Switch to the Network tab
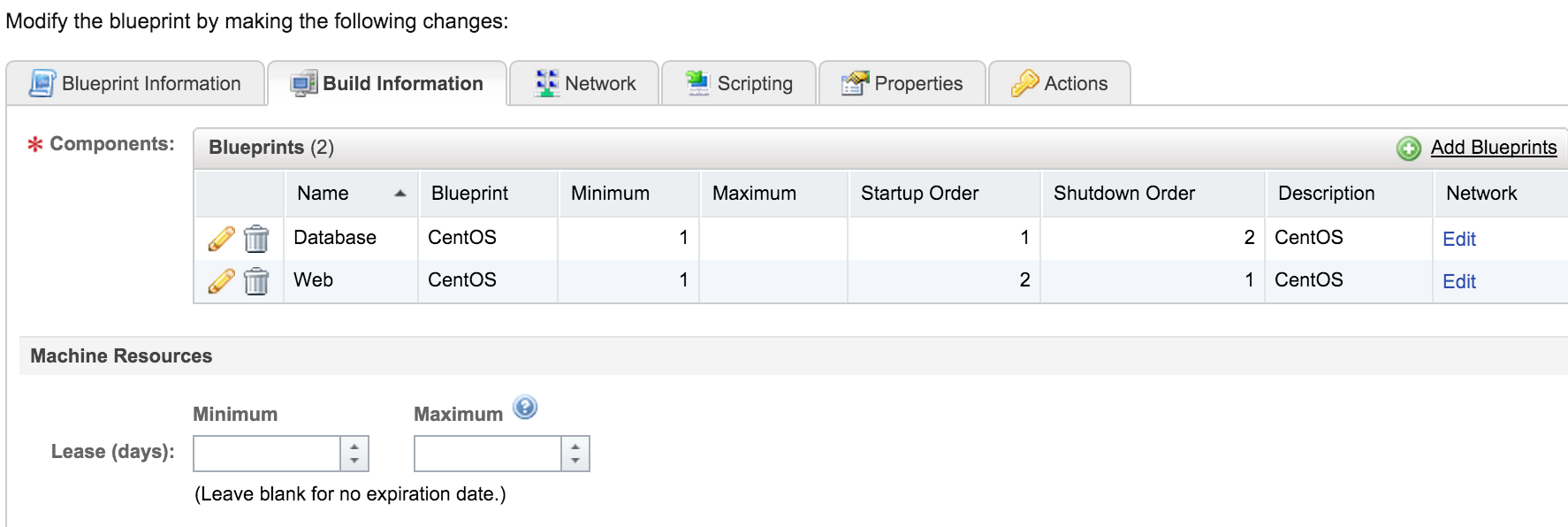1568x527 pixels. point(585,83)
